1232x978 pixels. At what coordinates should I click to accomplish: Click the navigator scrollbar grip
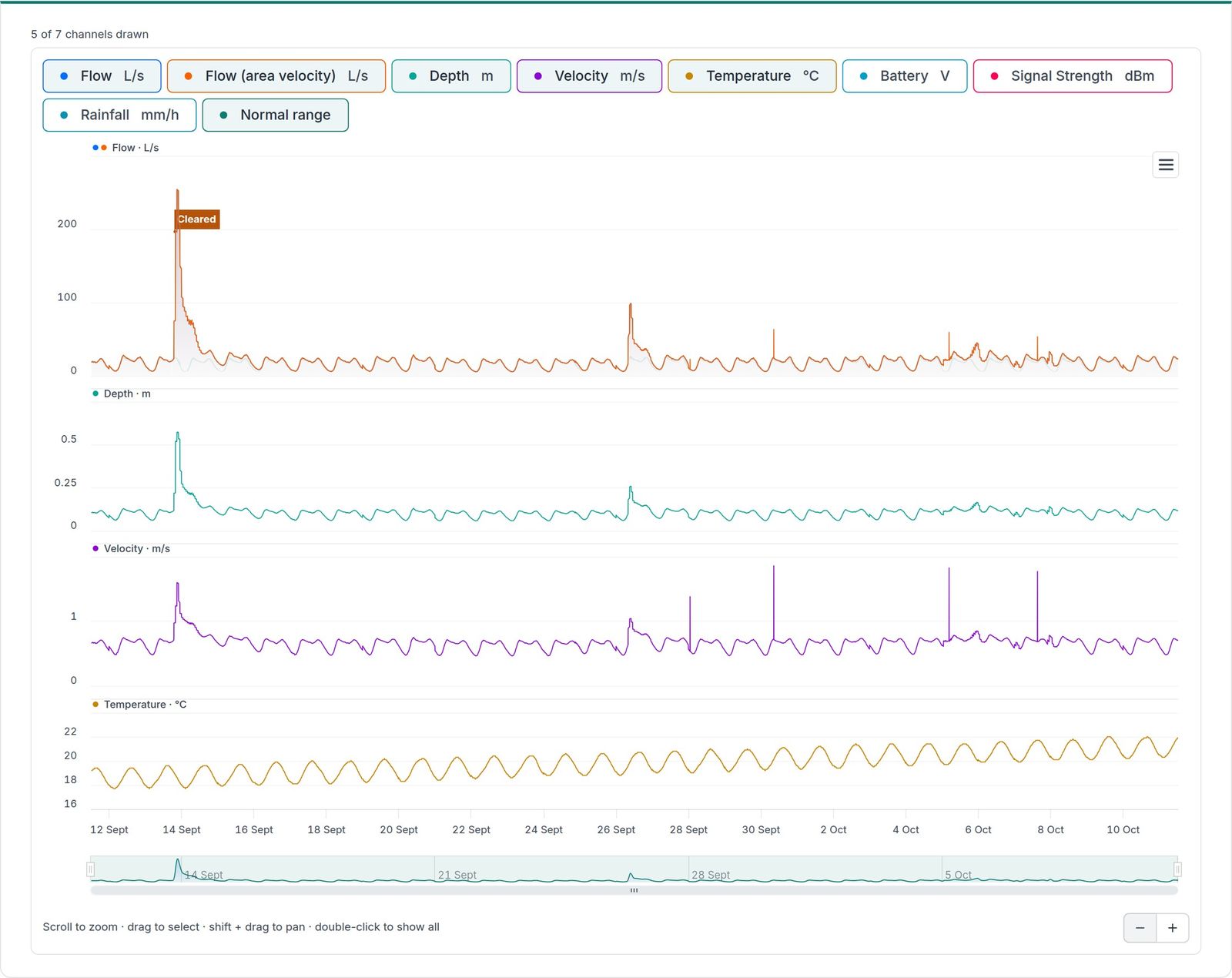(x=634, y=890)
